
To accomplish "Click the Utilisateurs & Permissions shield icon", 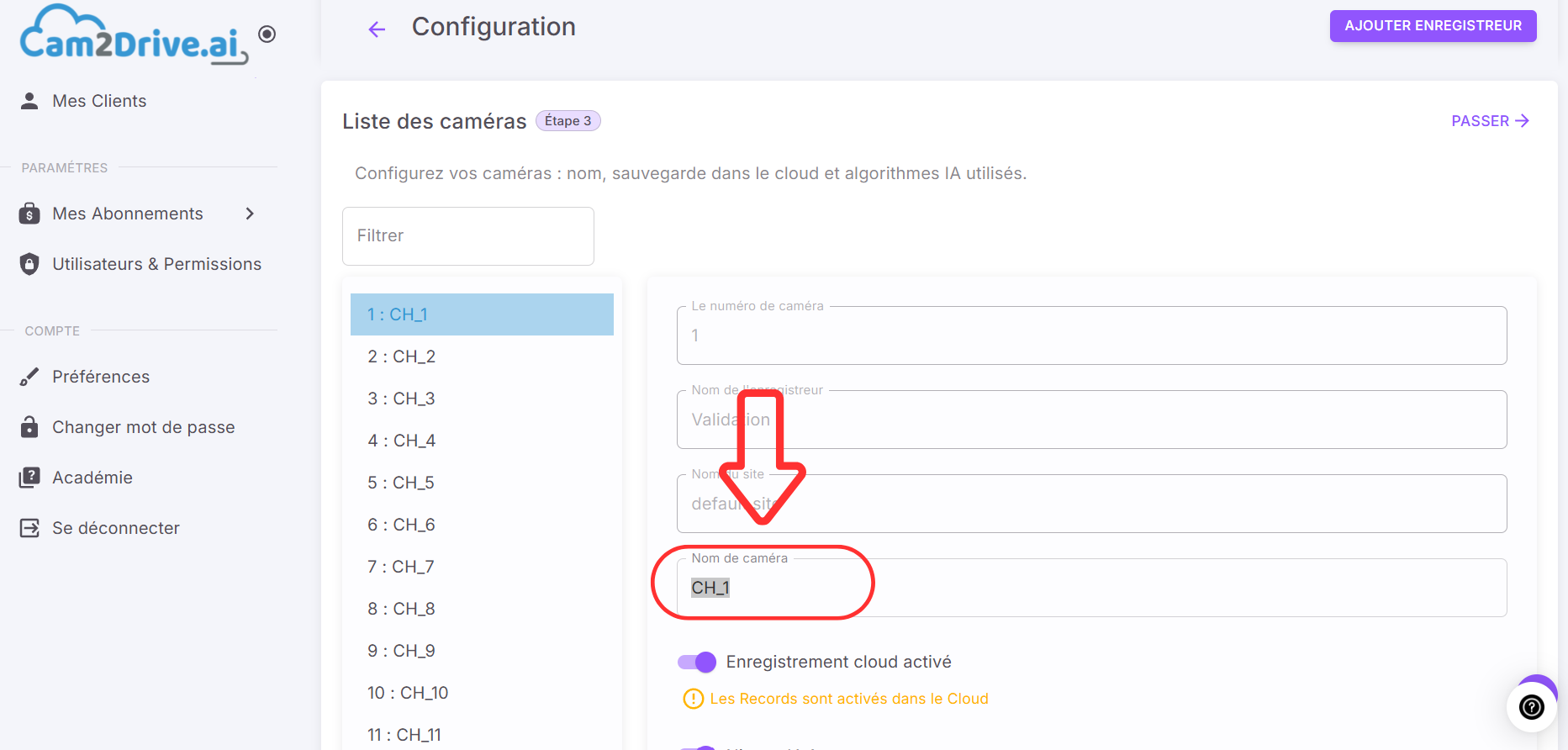I will (x=29, y=264).
